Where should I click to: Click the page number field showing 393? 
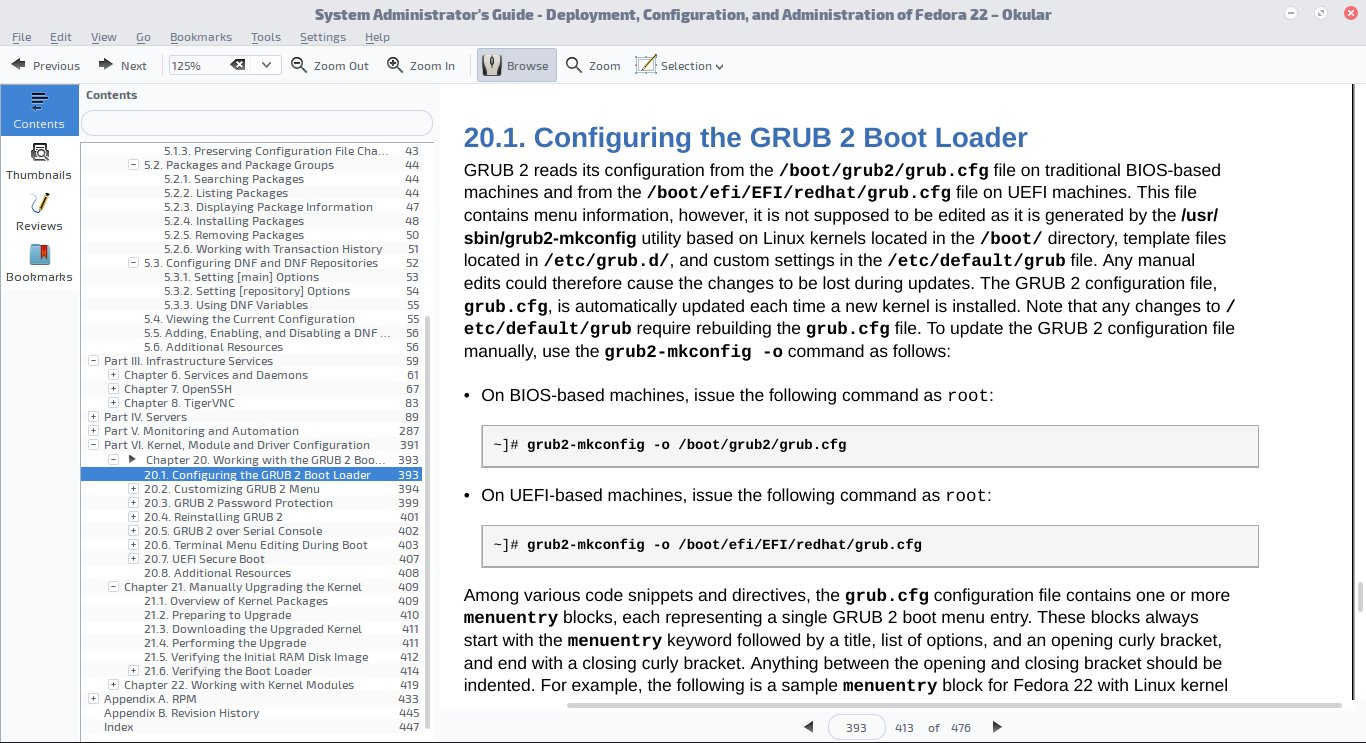click(x=856, y=727)
